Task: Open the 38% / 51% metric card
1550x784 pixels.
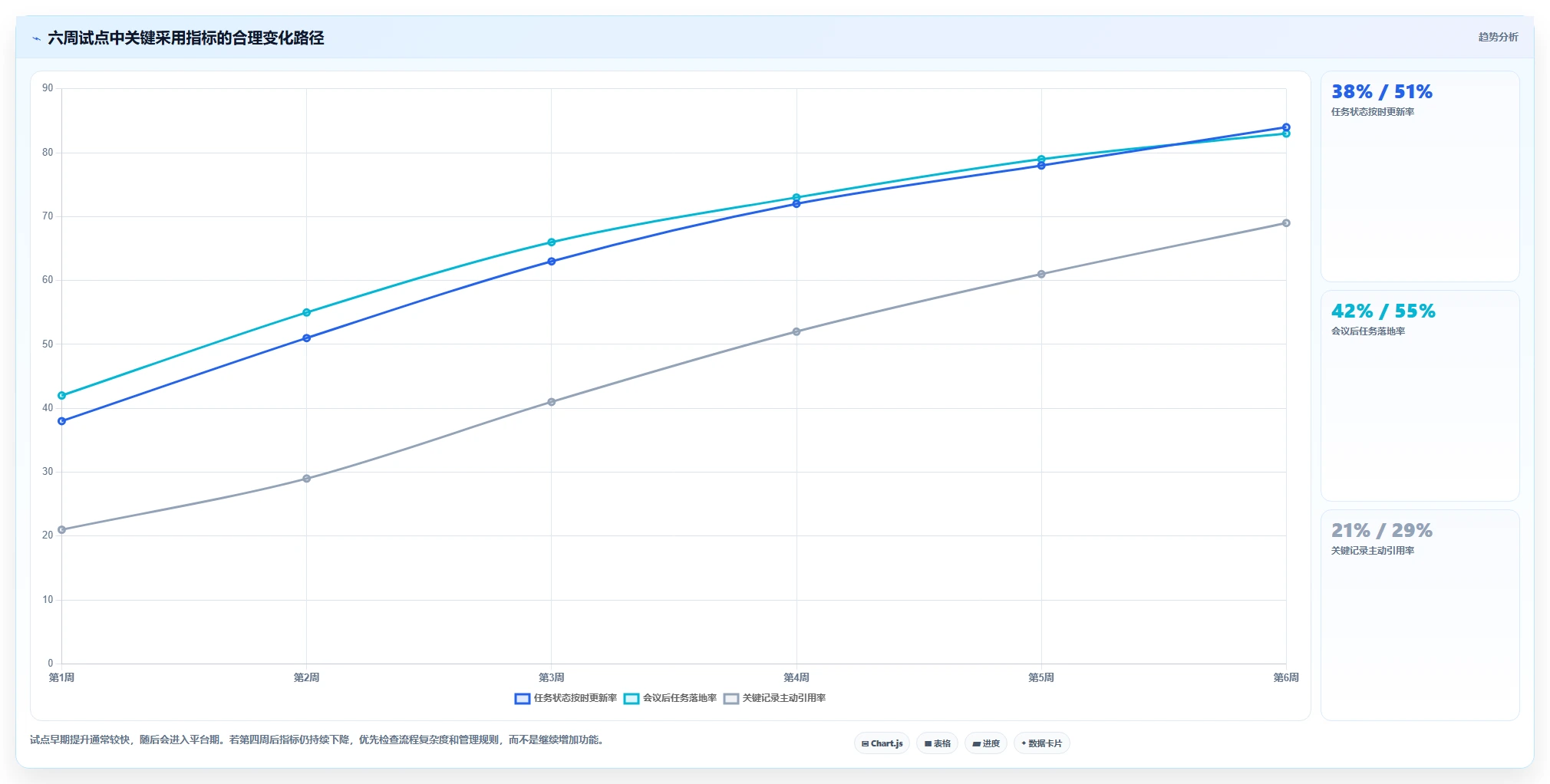Action: (x=1420, y=176)
